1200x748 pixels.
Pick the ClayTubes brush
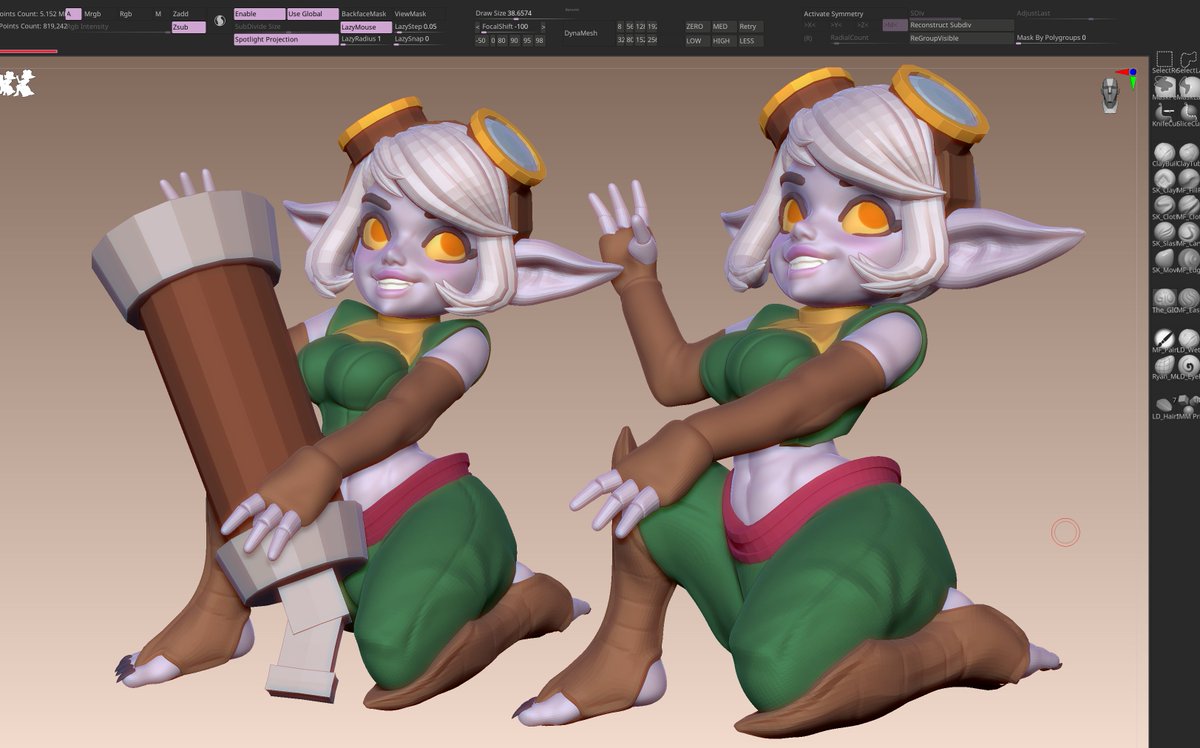click(x=1188, y=153)
